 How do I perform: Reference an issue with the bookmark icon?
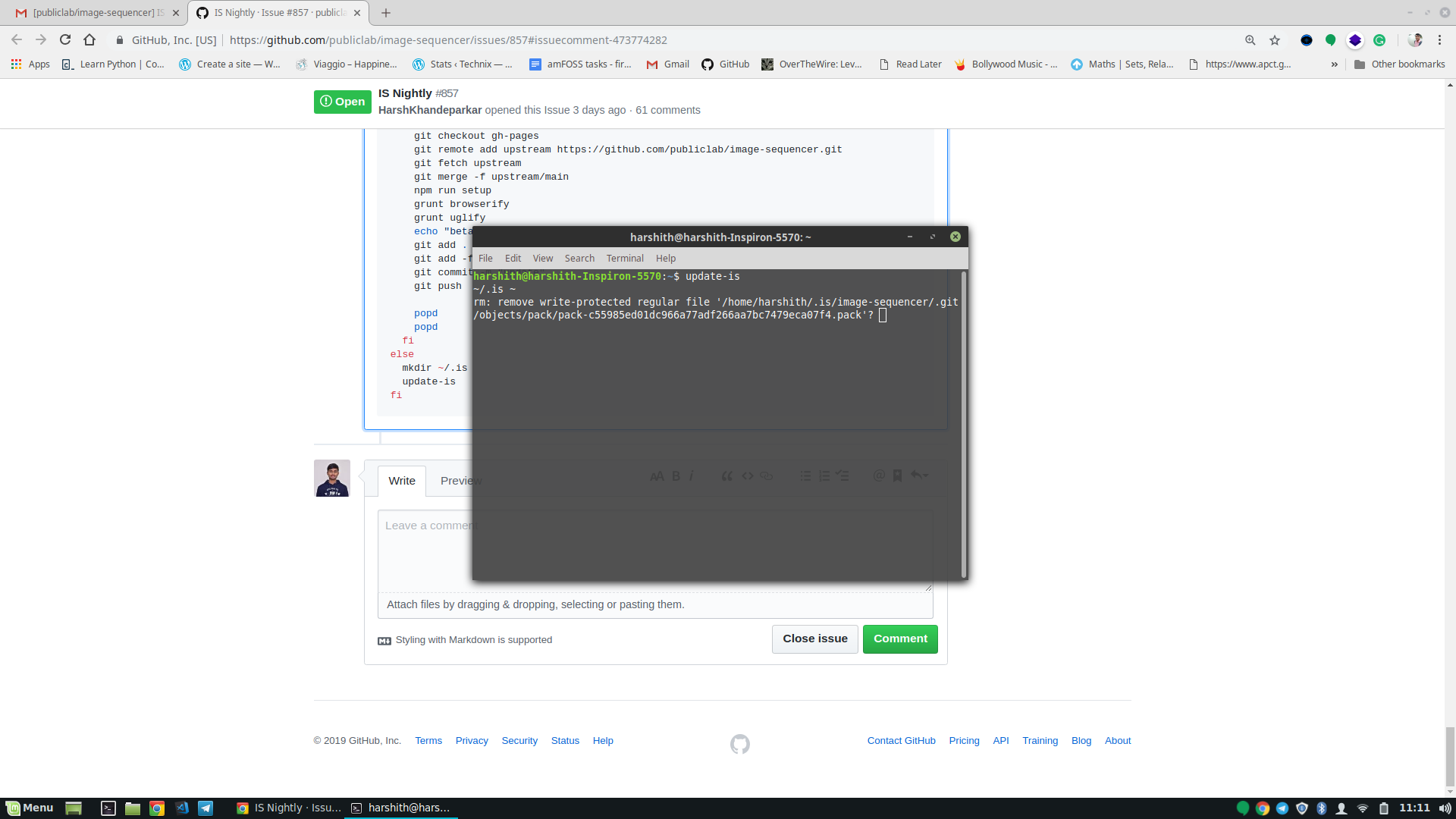[897, 476]
